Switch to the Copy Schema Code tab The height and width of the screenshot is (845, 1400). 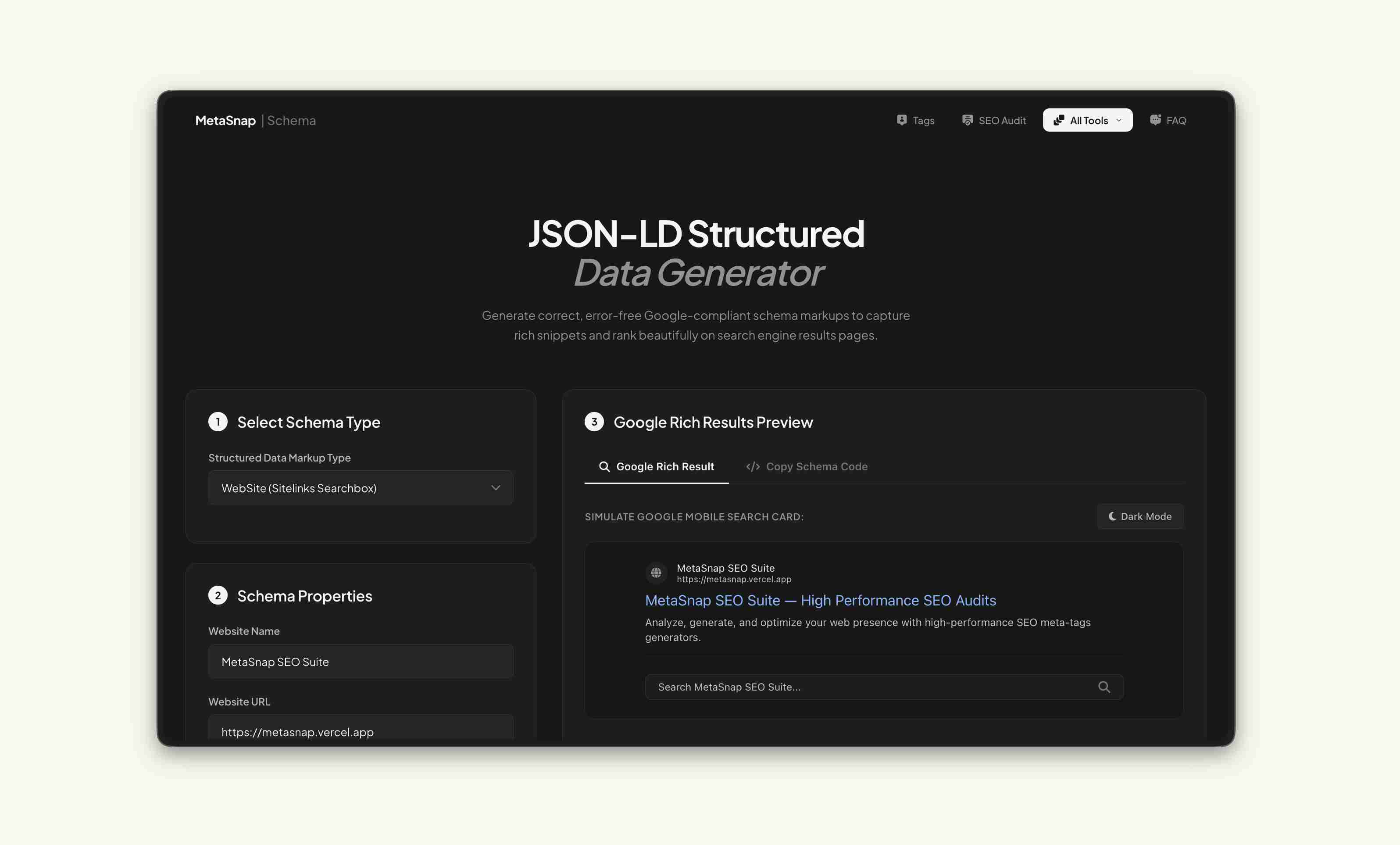806,466
